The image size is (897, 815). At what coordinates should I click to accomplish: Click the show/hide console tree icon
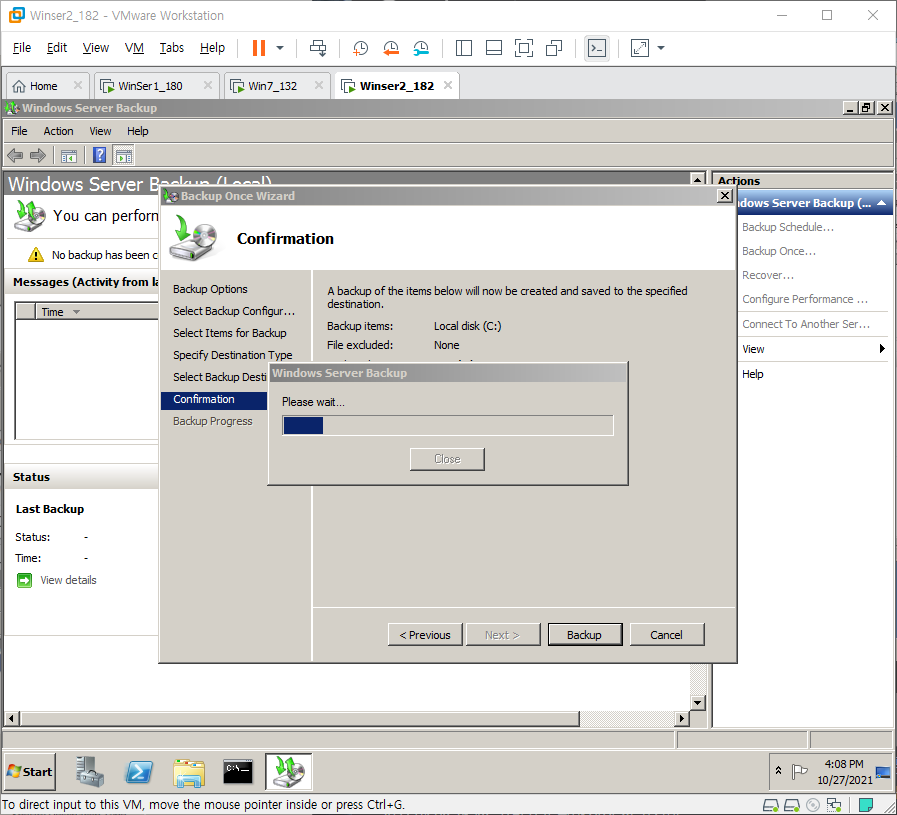click(69, 156)
